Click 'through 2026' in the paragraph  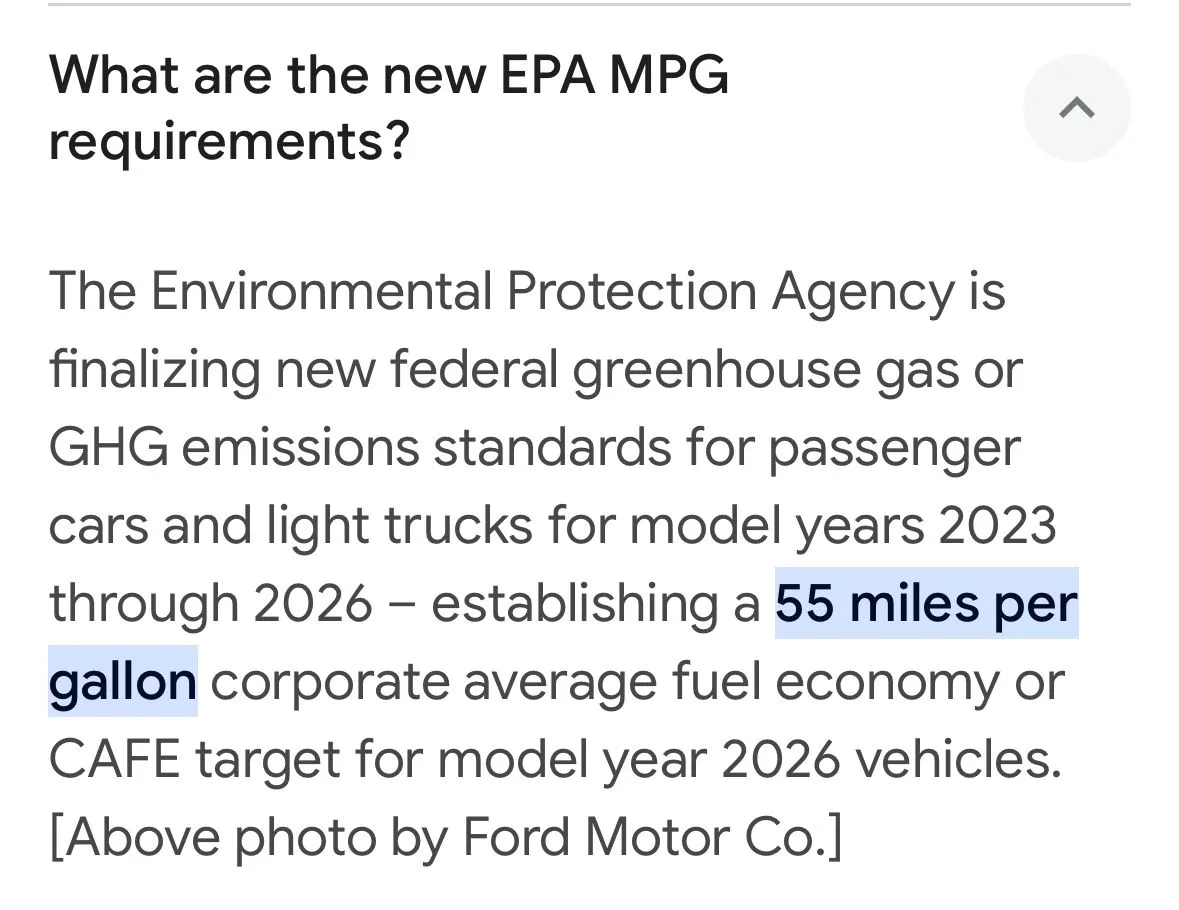tap(211, 603)
